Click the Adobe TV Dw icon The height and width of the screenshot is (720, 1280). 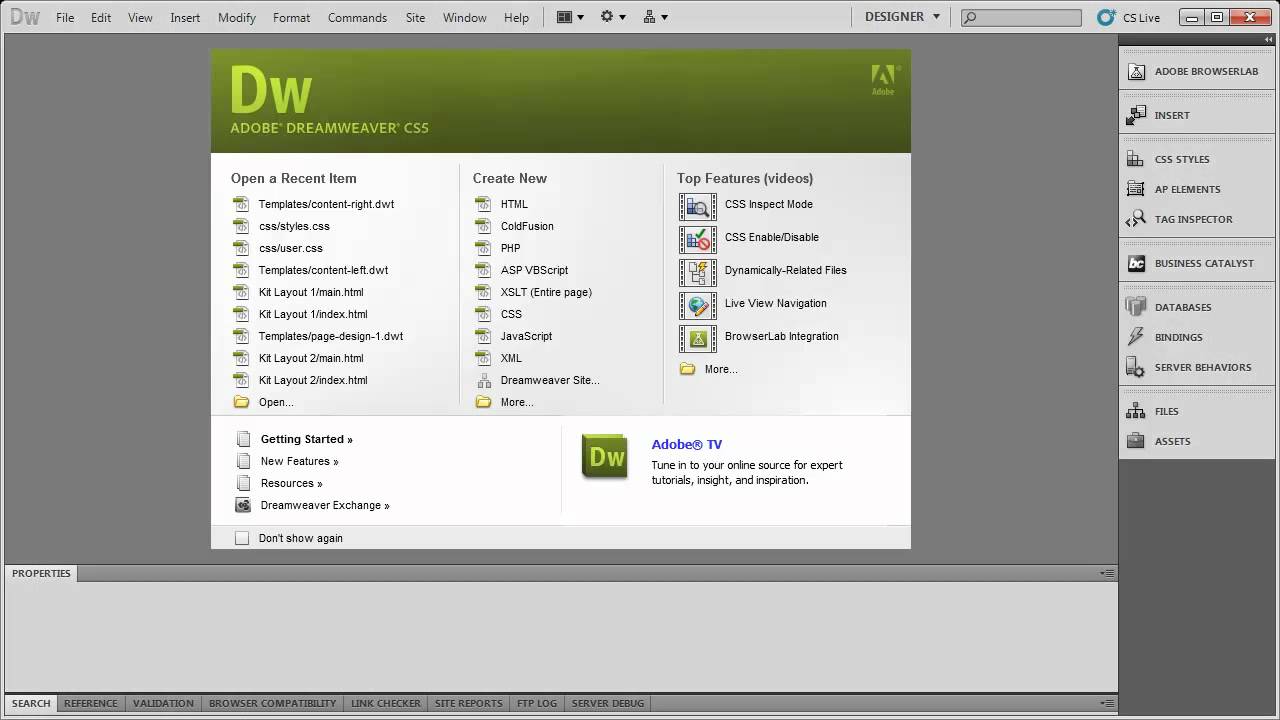(605, 457)
